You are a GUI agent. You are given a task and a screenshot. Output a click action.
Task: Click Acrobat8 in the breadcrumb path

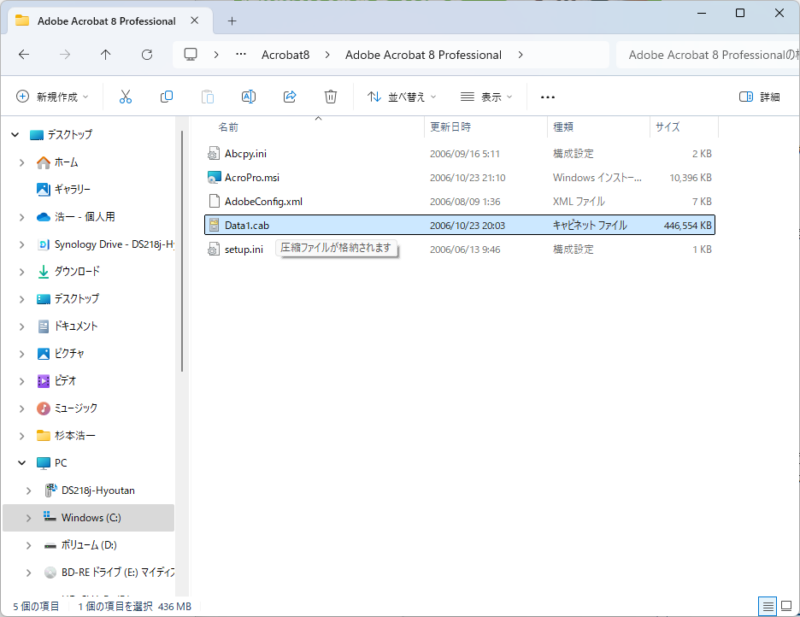click(286, 55)
